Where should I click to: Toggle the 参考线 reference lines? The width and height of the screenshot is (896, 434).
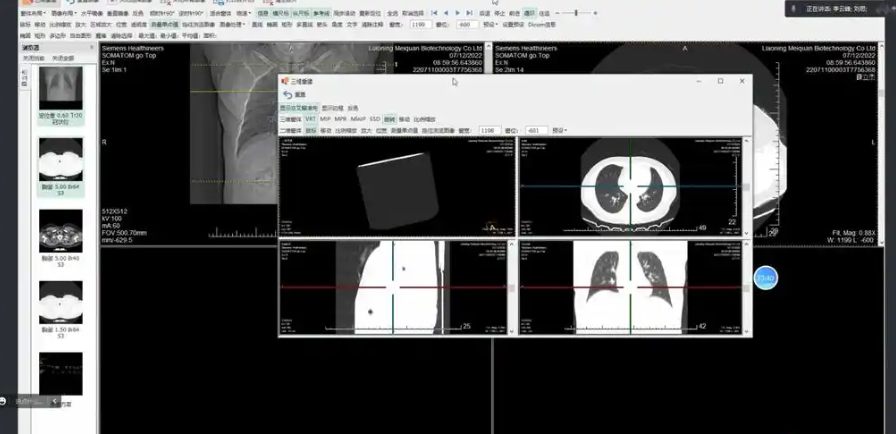(322, 13)
